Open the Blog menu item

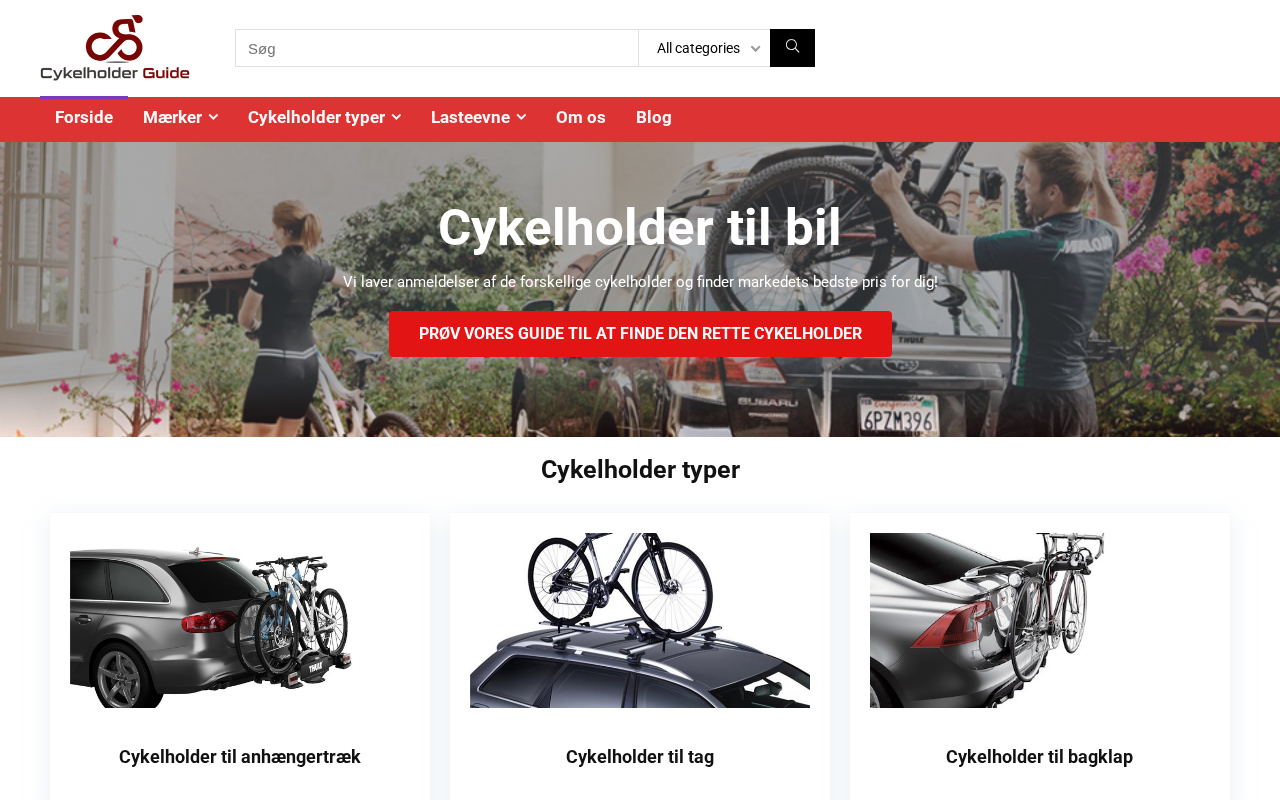coord(654,118)
